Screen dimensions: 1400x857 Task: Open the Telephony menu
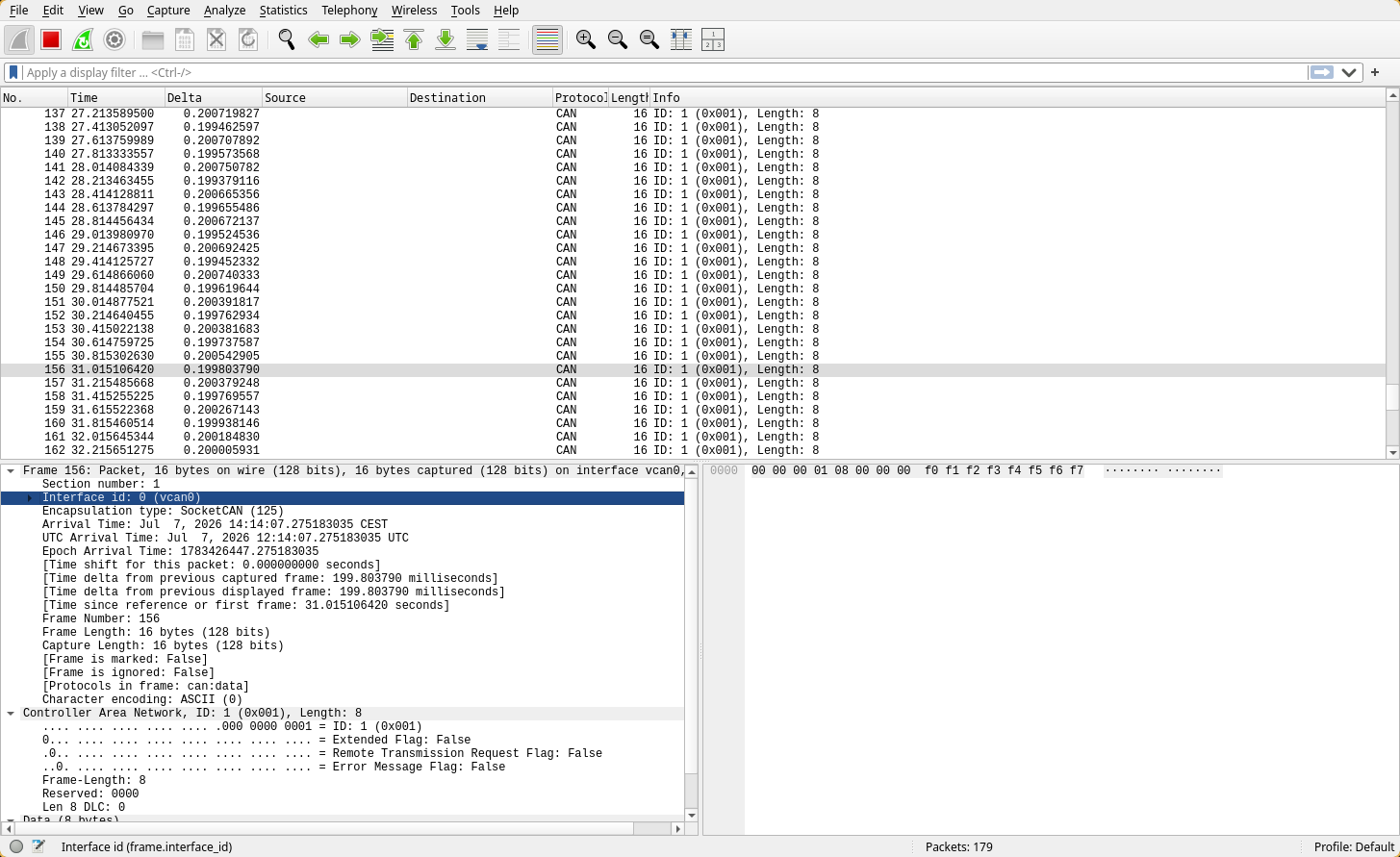(x=349, y=10)
